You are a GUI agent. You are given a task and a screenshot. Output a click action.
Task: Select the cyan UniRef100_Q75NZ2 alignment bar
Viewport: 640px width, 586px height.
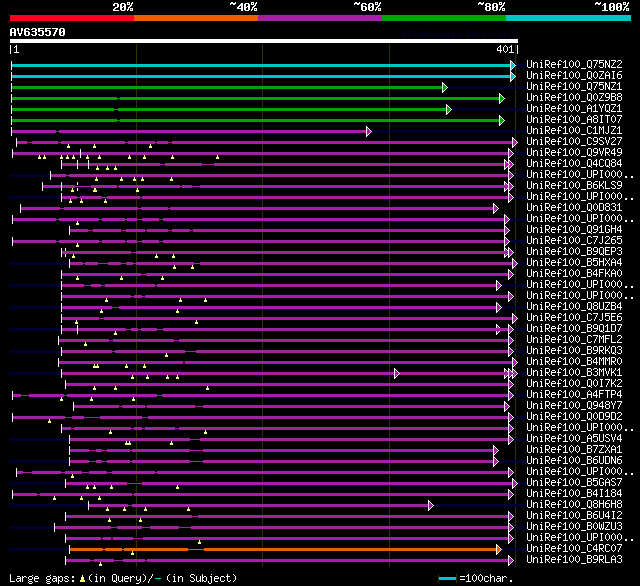[x=262, y=65]
